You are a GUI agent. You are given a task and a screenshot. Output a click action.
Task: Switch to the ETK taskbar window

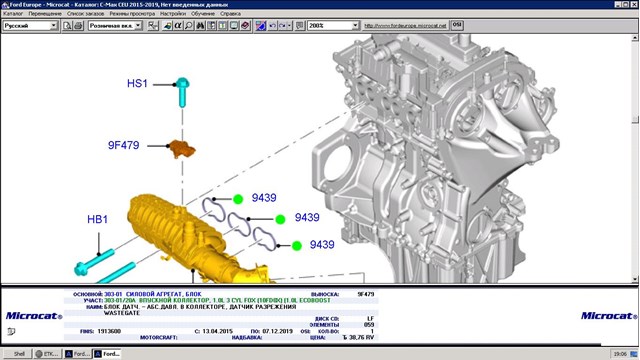(x=47, y=353)
